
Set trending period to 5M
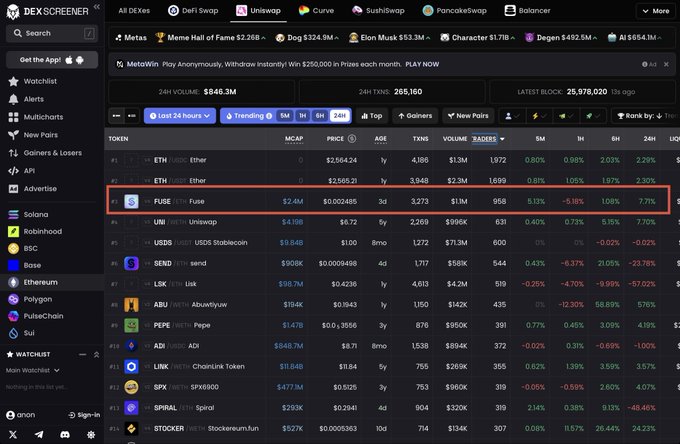pyautogui.click(x=285, y=116)
